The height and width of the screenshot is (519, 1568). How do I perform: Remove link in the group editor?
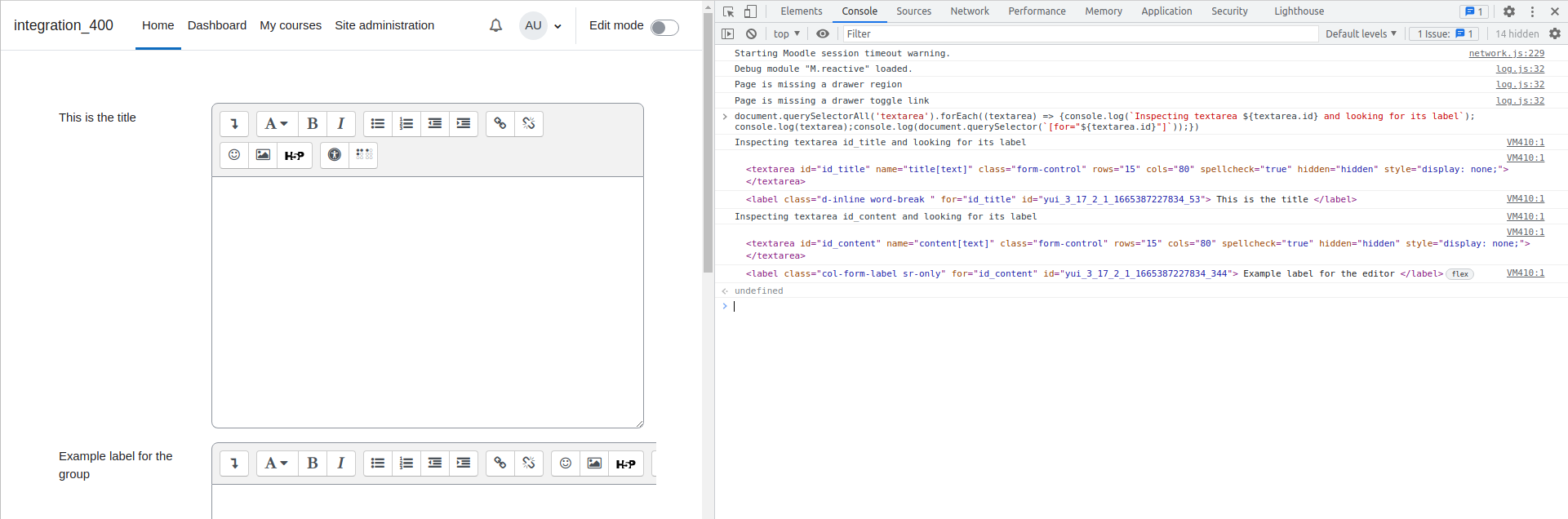click(x=529, y=464)
